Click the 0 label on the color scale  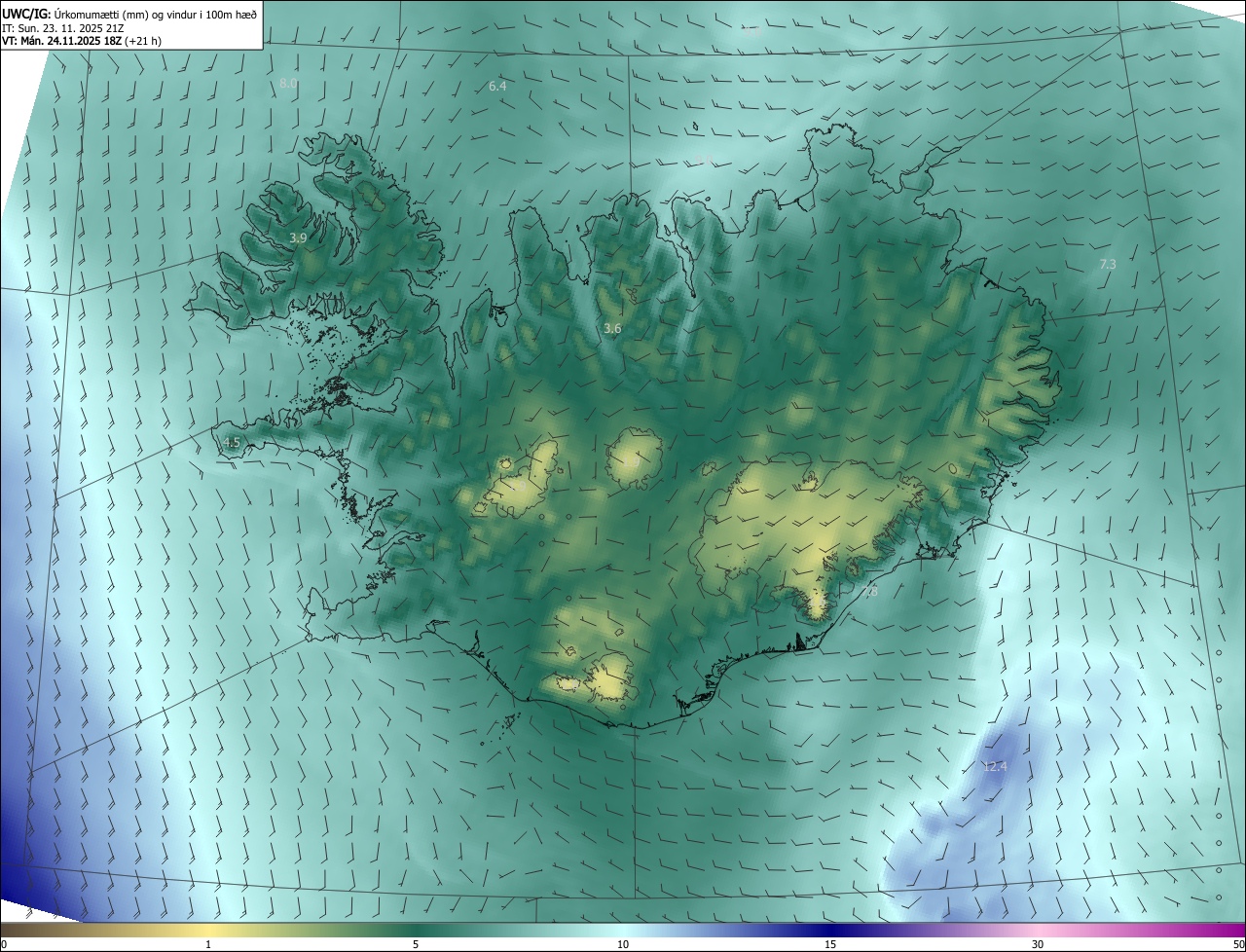[x=4, y=944]
